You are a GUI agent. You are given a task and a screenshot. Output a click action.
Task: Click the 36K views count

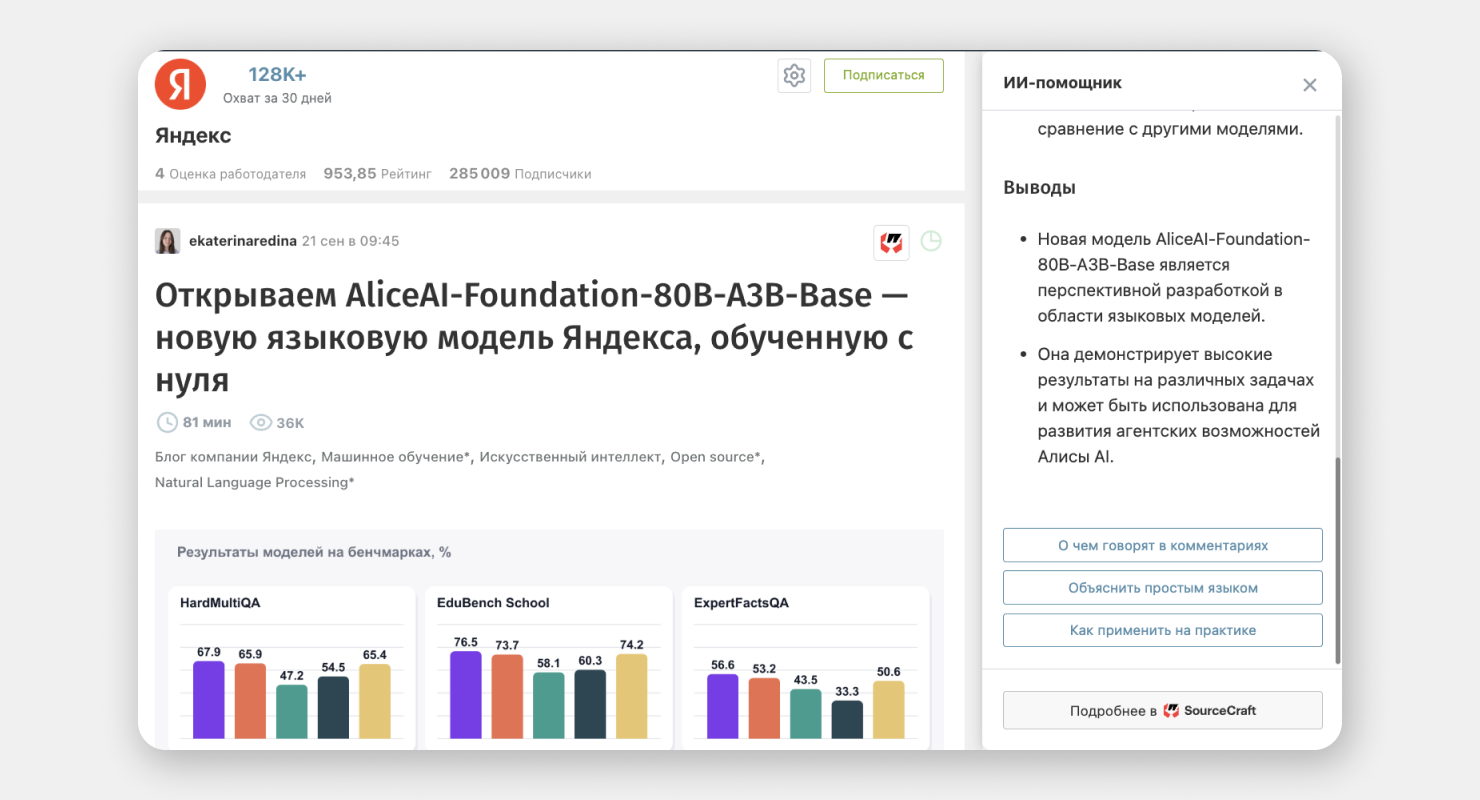pyautogui.click(x=290, y=423)
